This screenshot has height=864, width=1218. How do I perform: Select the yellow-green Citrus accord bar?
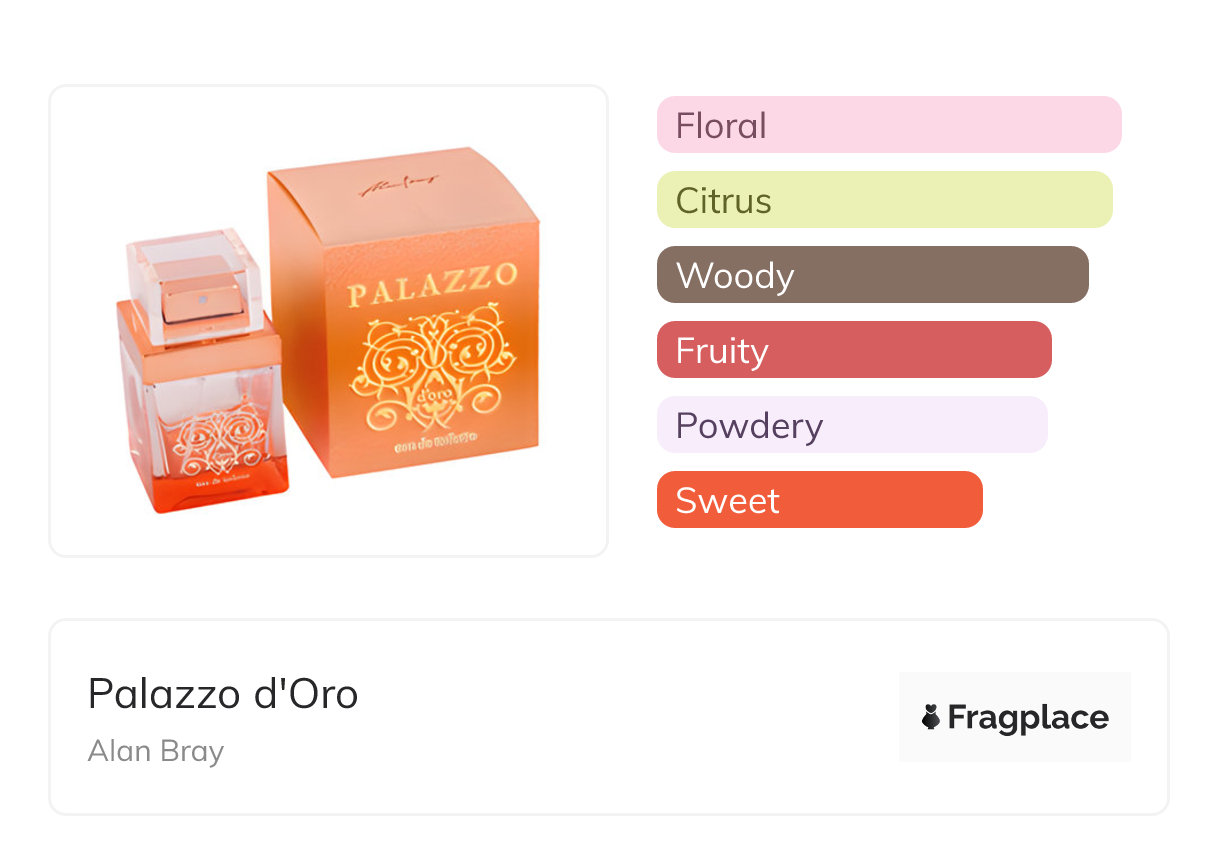pos(884,200)
